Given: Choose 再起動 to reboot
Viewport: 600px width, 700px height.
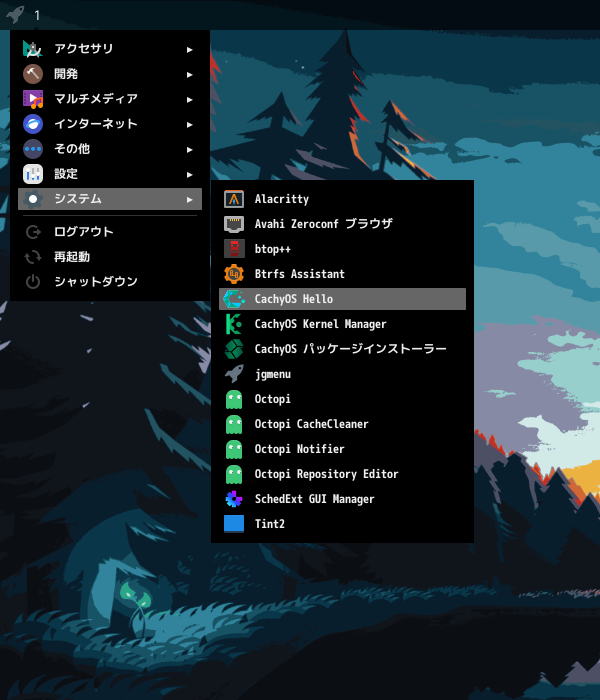Looking at the screenshot, I should 110,257.
